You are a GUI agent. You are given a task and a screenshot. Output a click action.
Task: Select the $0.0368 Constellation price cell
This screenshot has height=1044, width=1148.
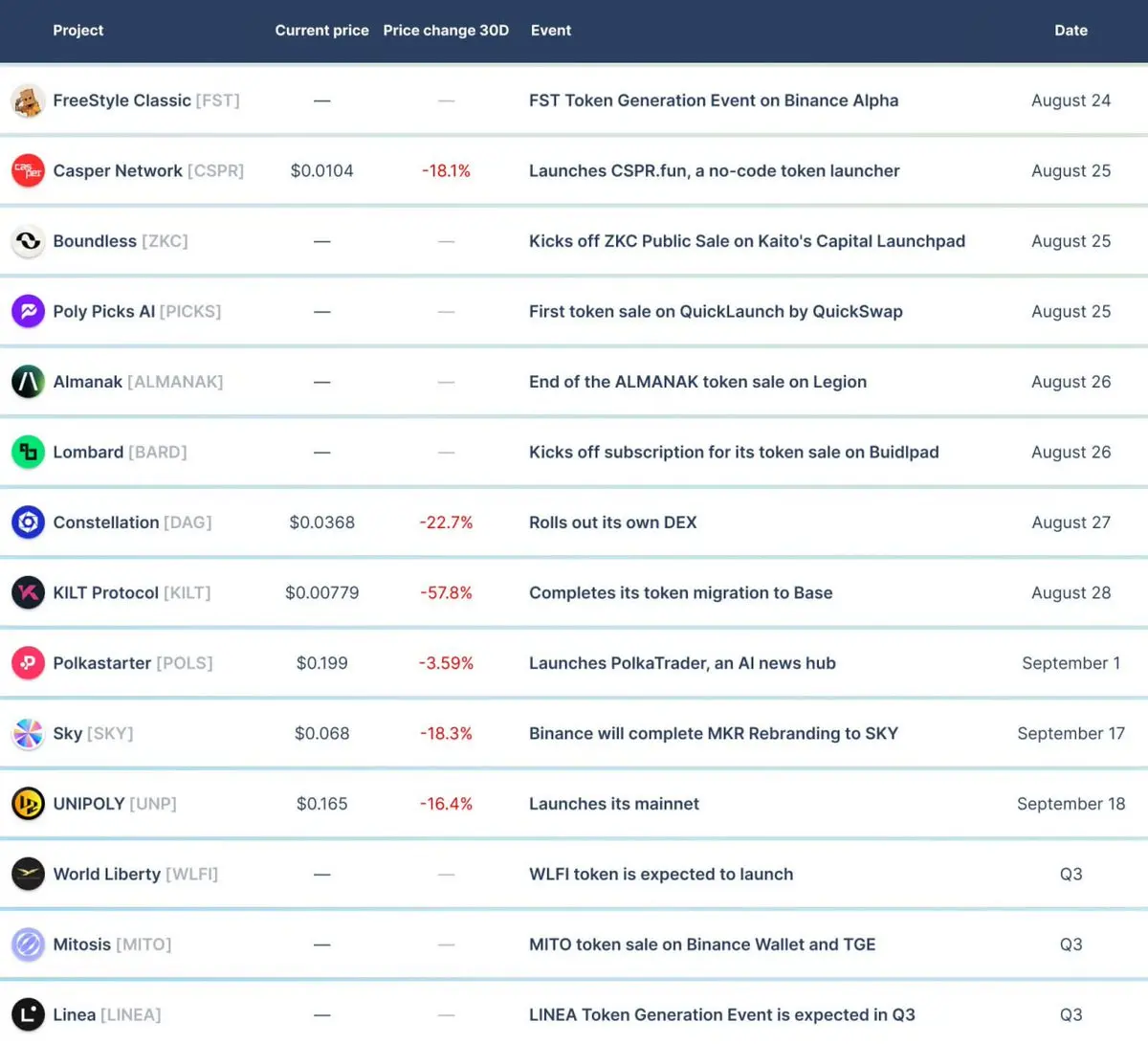coord(321,522)
